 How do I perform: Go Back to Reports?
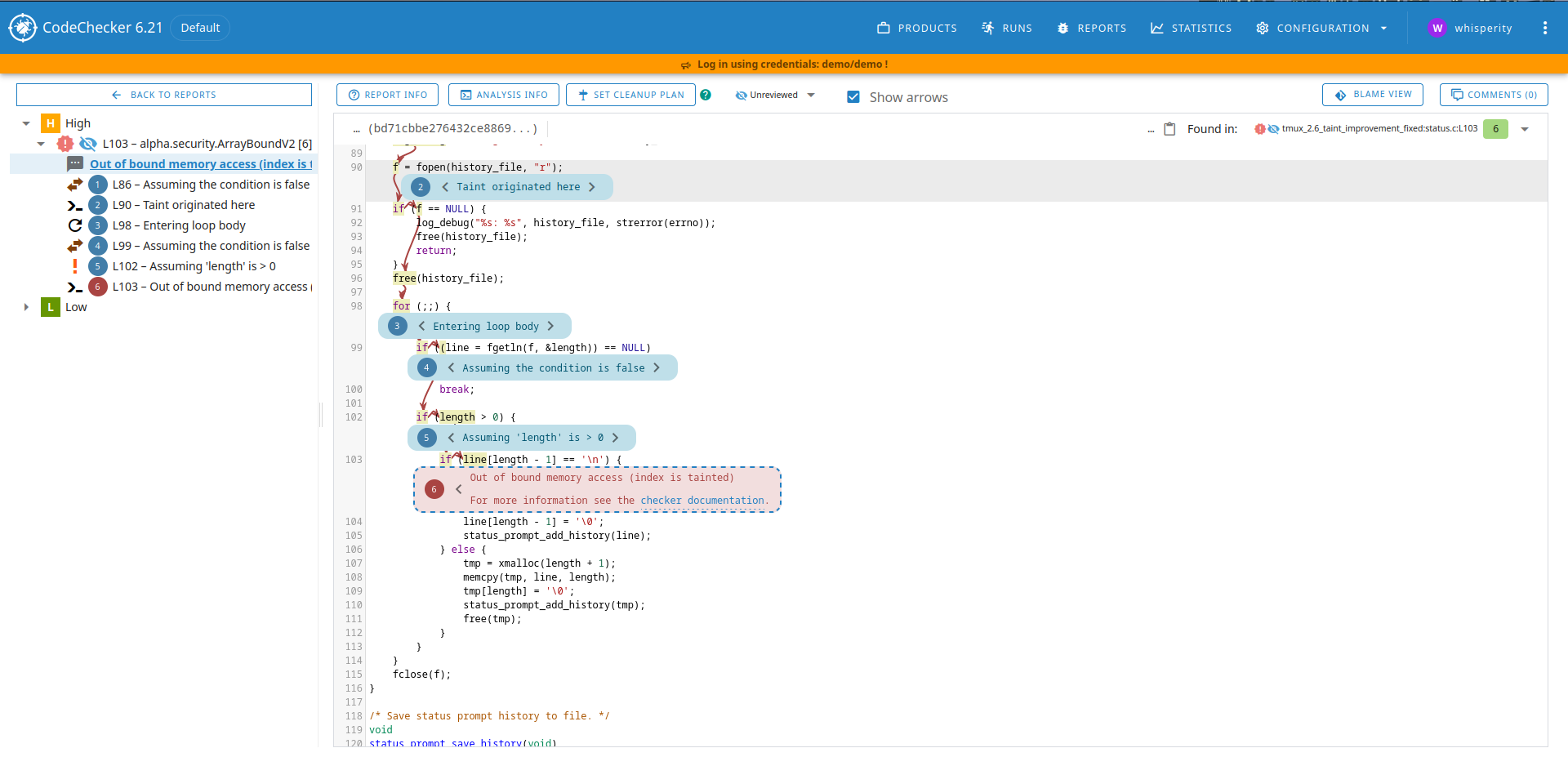coord(163,94)
